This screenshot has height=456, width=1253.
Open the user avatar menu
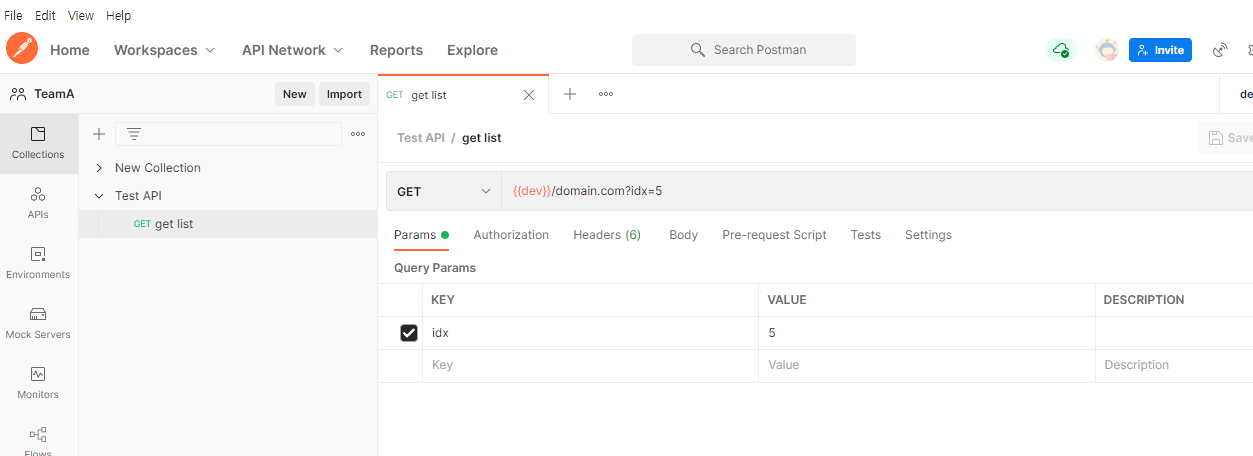pyautogui.click(x=1106, y=50)
